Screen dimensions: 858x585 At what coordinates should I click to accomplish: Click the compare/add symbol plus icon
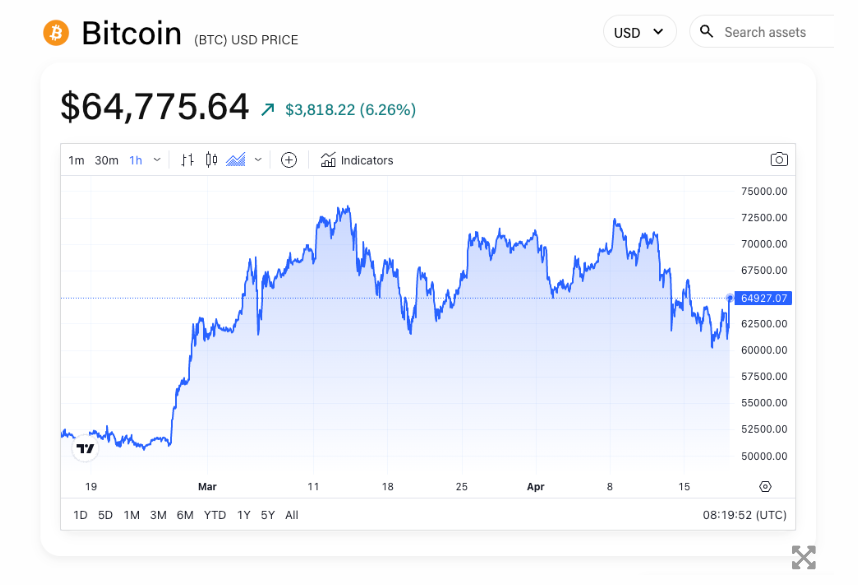click(289, 160)
